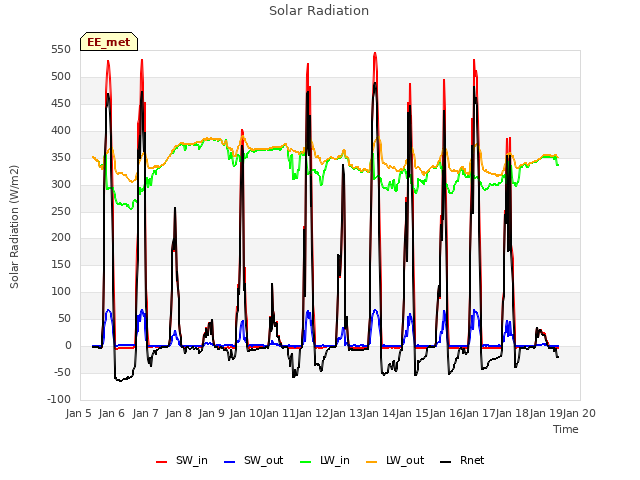
Task: Click the 350 y-axis tick label
Action: point(61,158)
